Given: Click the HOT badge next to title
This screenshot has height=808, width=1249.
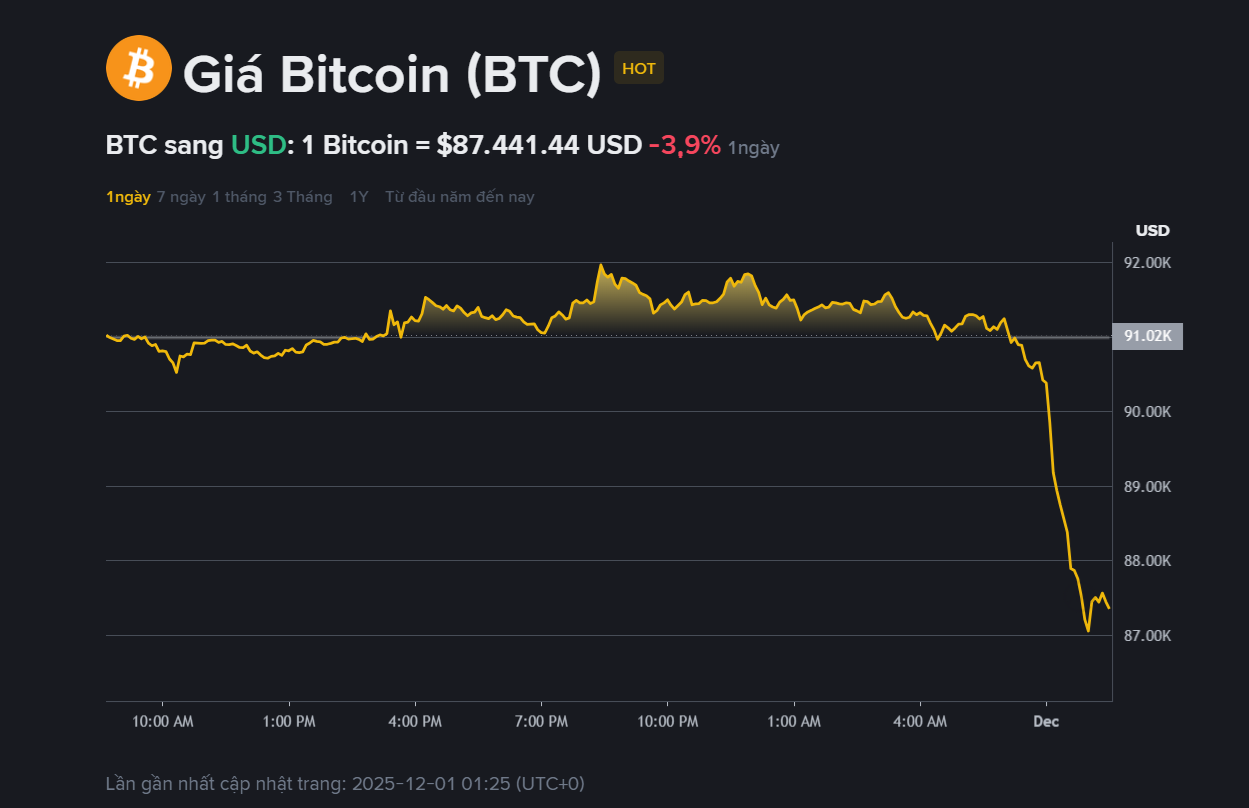Looking at the screenshot, I should 638,69.
